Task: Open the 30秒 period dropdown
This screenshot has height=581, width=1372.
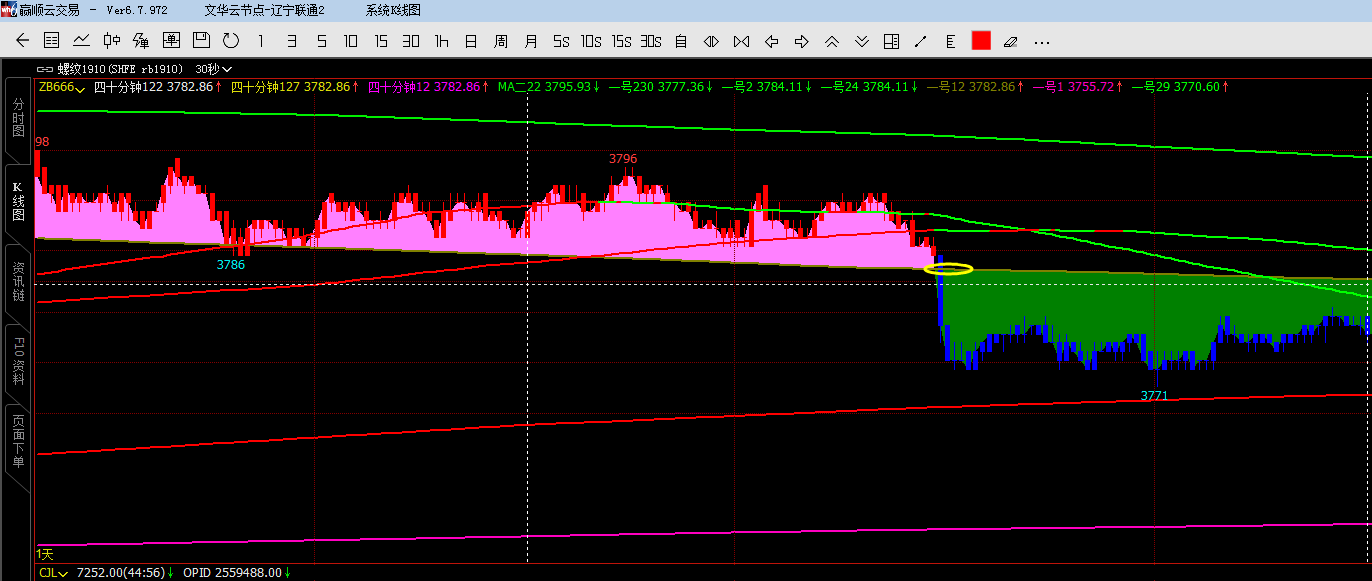Action: (213, 69)
